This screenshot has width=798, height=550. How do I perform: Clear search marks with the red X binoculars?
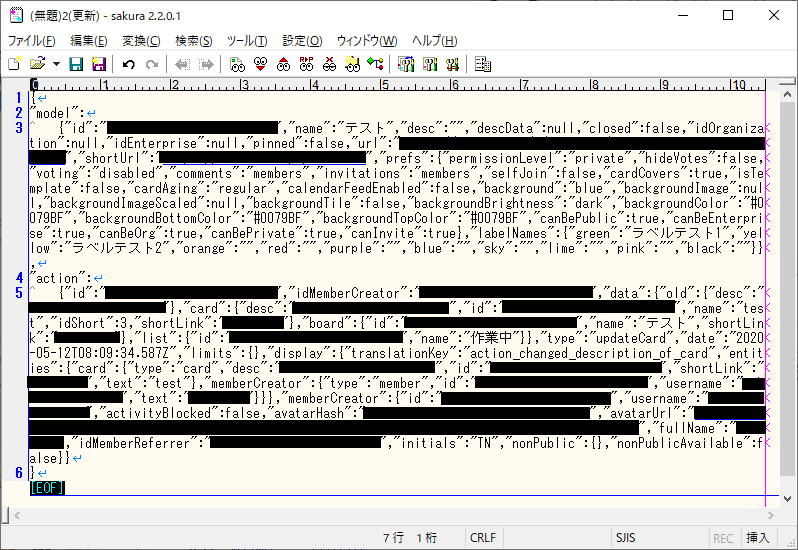[330, 64]
